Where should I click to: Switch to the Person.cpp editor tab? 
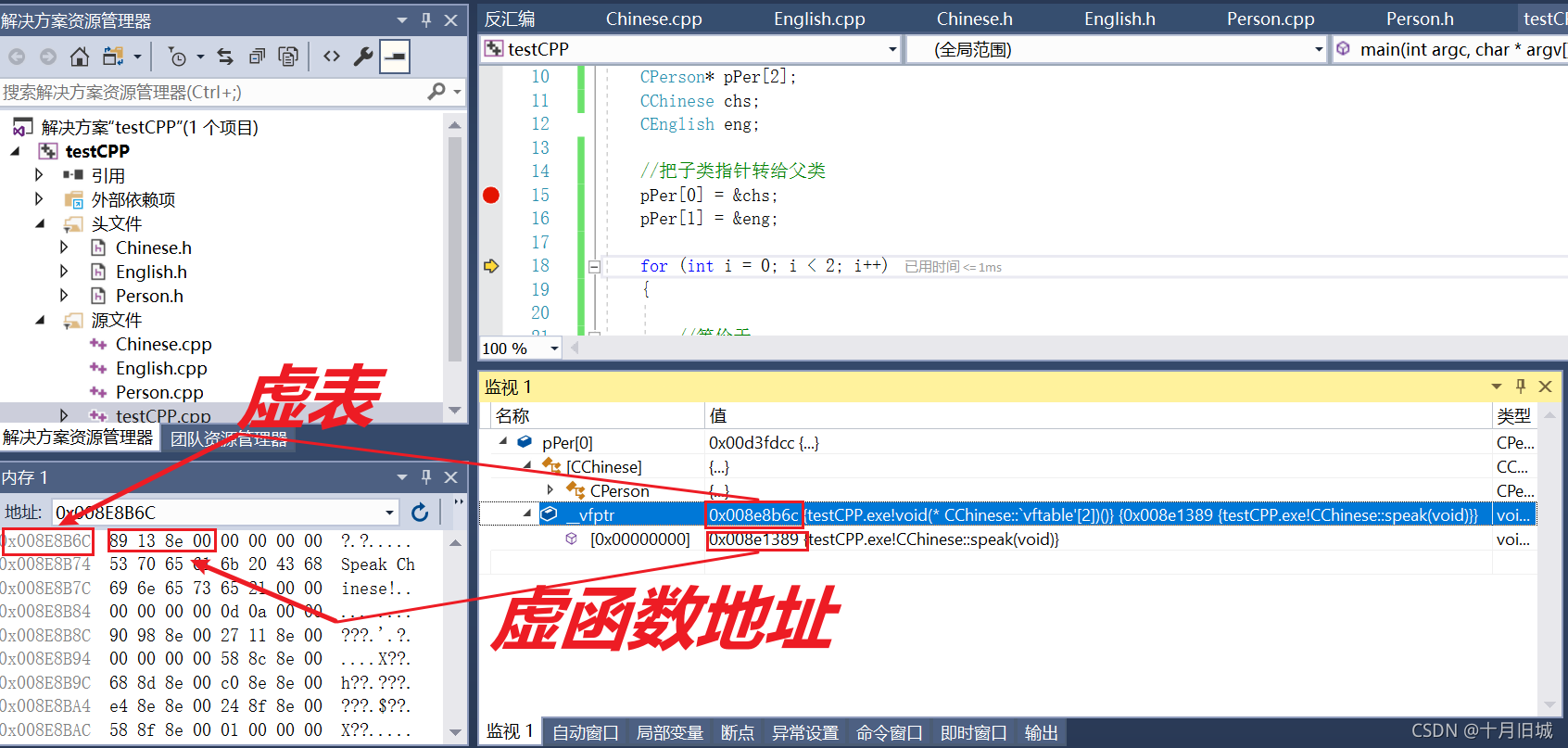(x=1271, y=19)
